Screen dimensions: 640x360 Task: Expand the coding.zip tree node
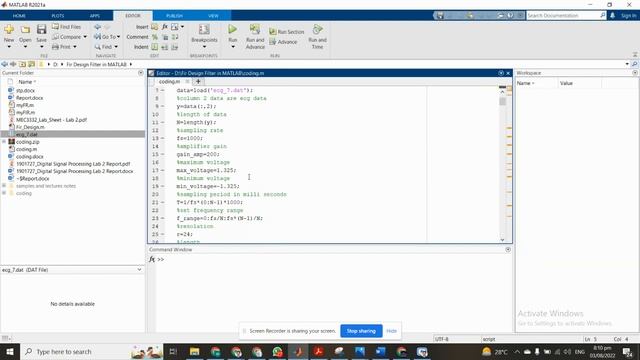(x=4, y=142)
